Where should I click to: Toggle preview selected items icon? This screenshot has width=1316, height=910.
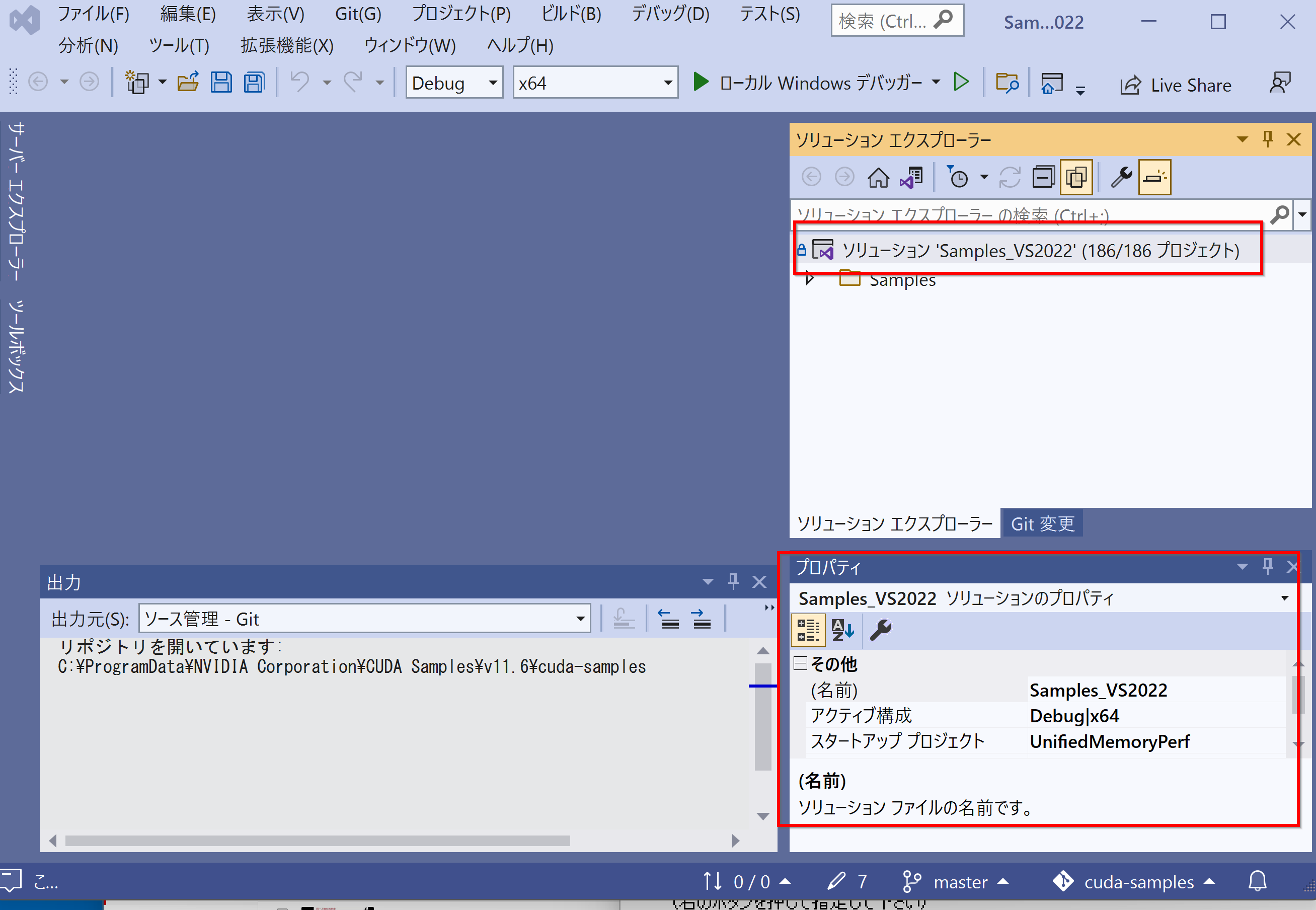point(1154,177)
